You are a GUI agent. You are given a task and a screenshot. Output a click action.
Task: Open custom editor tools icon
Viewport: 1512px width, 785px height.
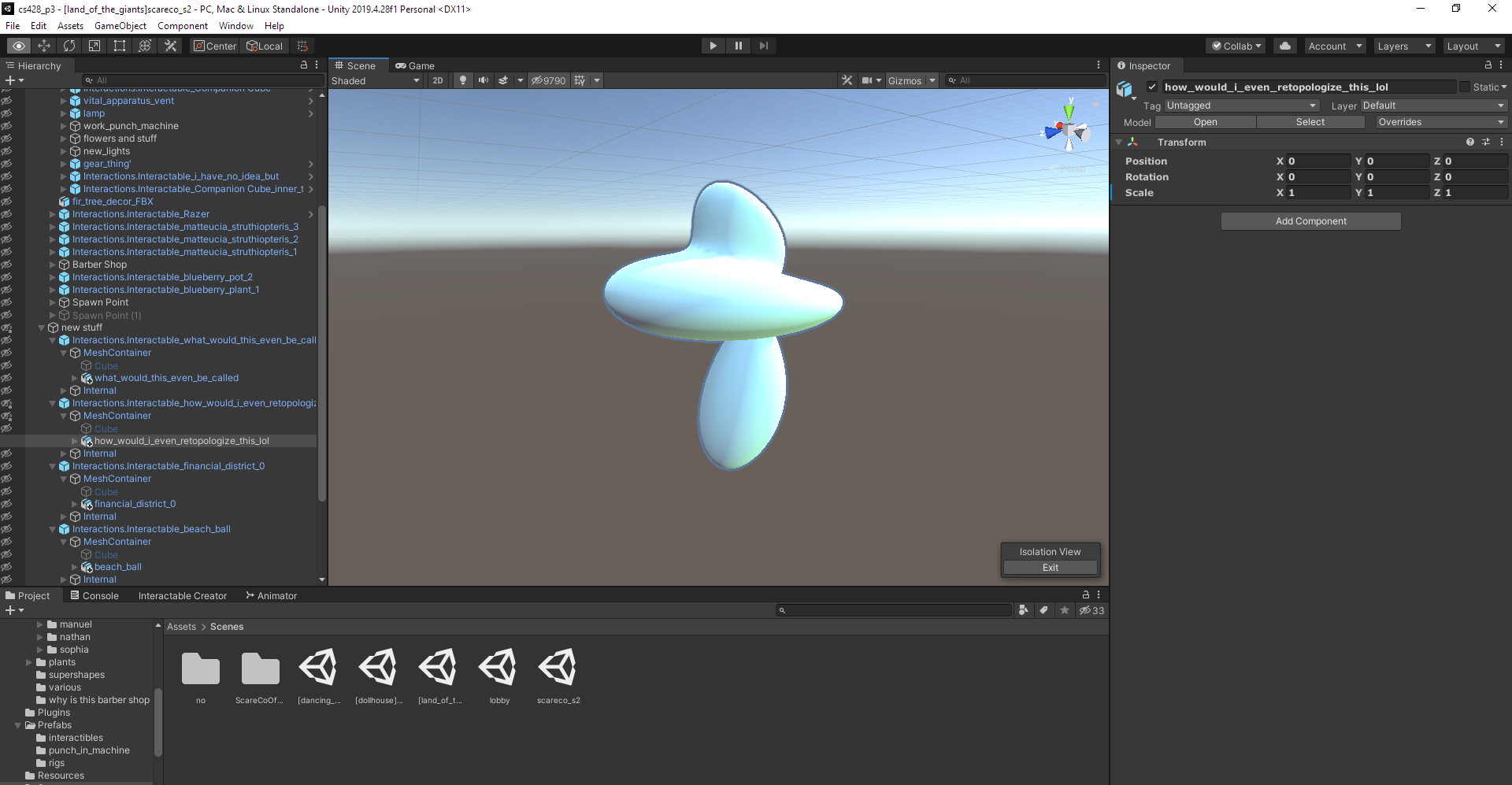click(170, 46)
